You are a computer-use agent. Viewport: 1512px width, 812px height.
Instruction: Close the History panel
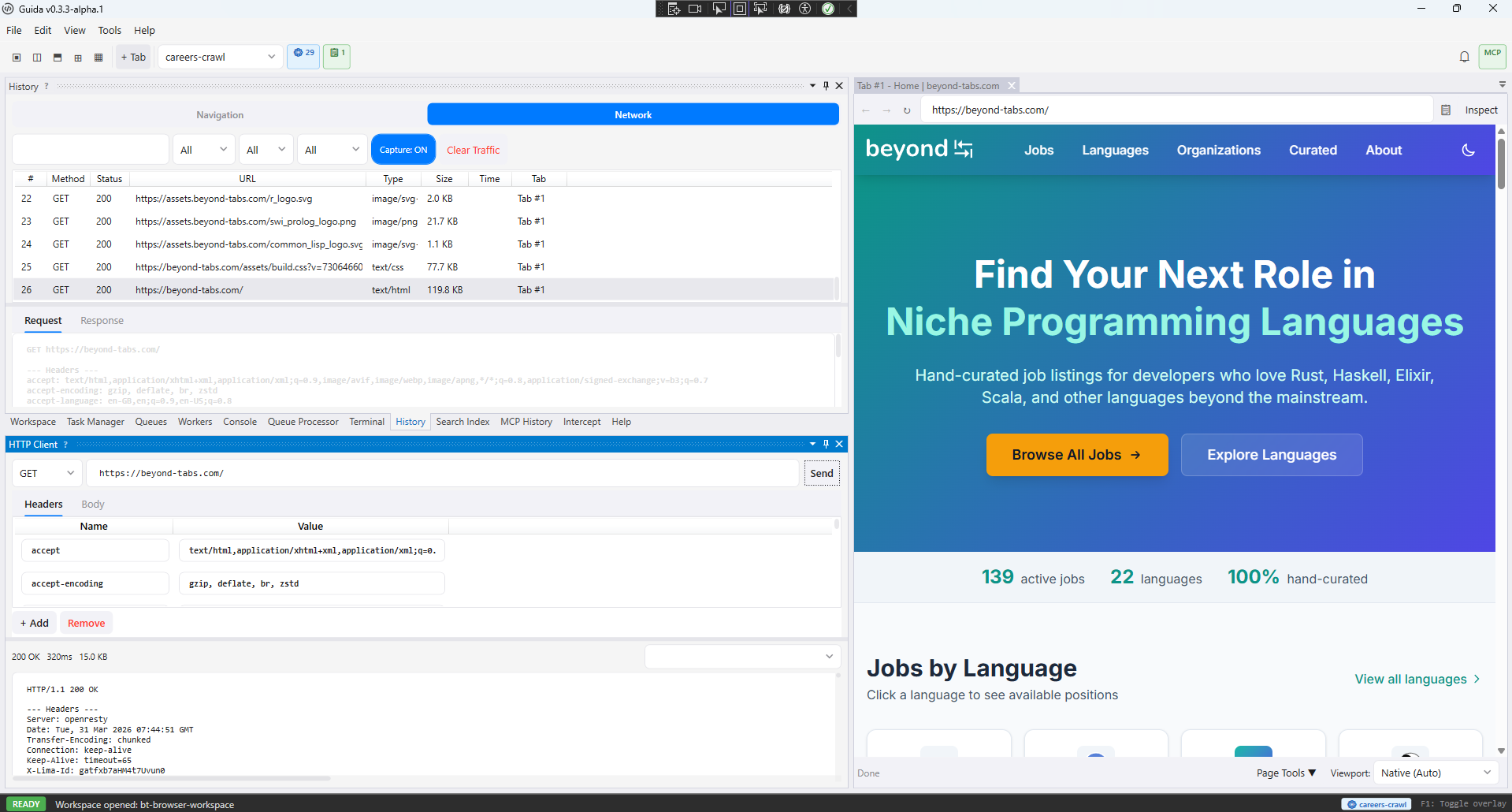pyautogui.click(x=839, y=86)
